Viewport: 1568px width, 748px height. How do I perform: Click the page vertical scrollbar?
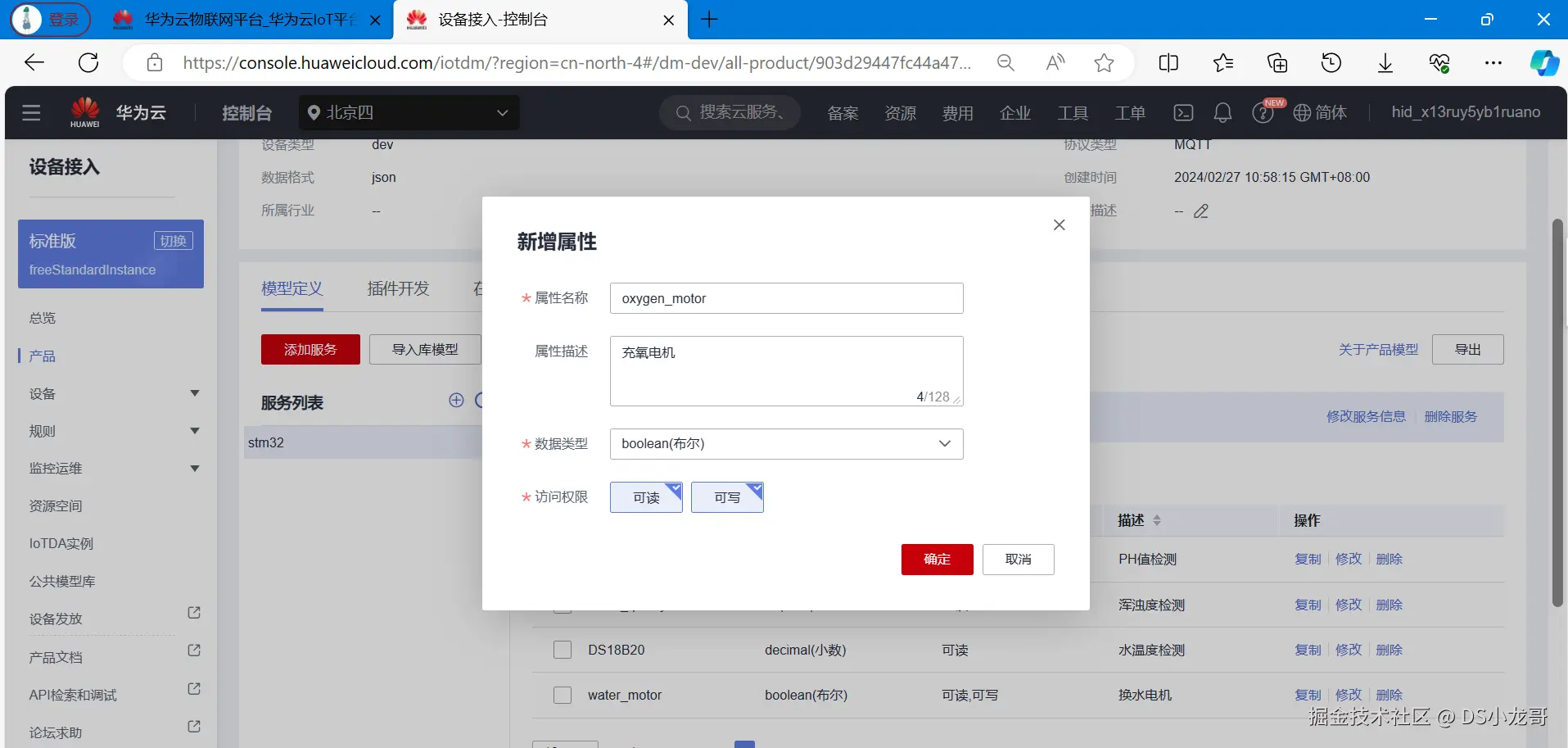click(1557, 413)
